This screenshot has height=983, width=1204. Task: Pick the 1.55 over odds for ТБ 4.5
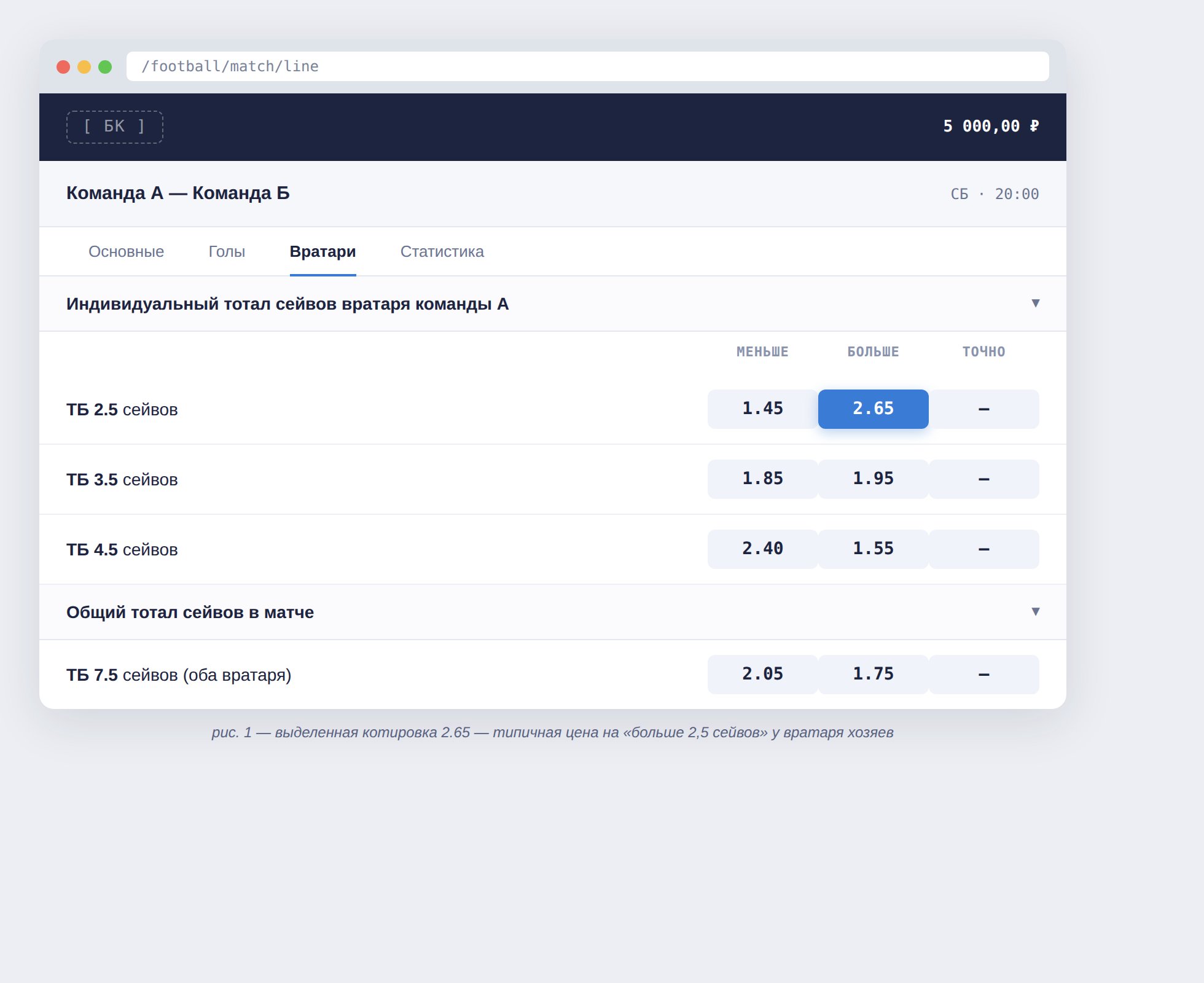click(x=873, y=549)
